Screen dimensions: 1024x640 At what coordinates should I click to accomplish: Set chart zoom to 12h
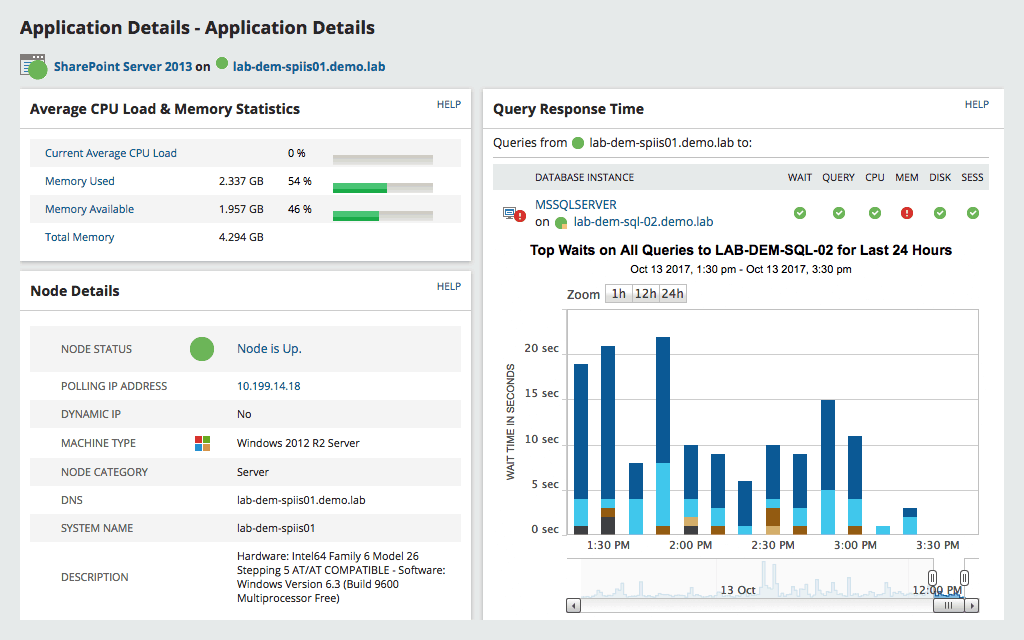click(646, 294)
